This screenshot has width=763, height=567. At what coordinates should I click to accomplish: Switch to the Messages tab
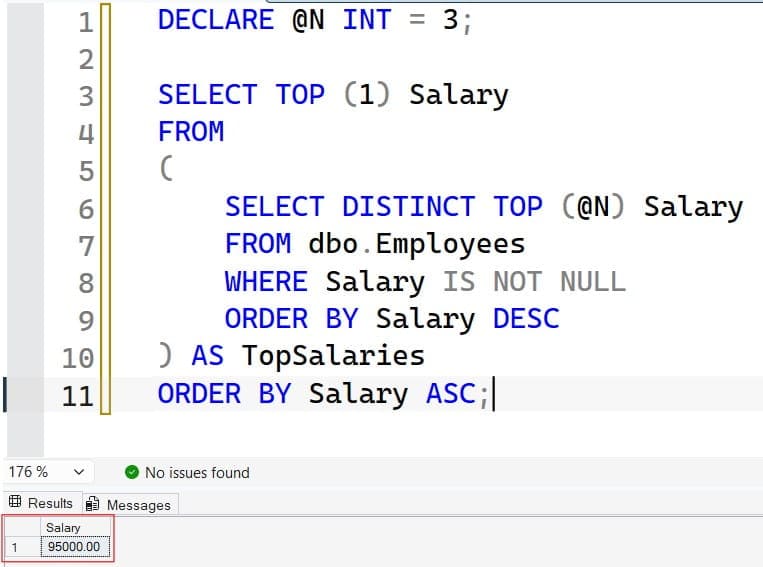[x=129, y=505]
